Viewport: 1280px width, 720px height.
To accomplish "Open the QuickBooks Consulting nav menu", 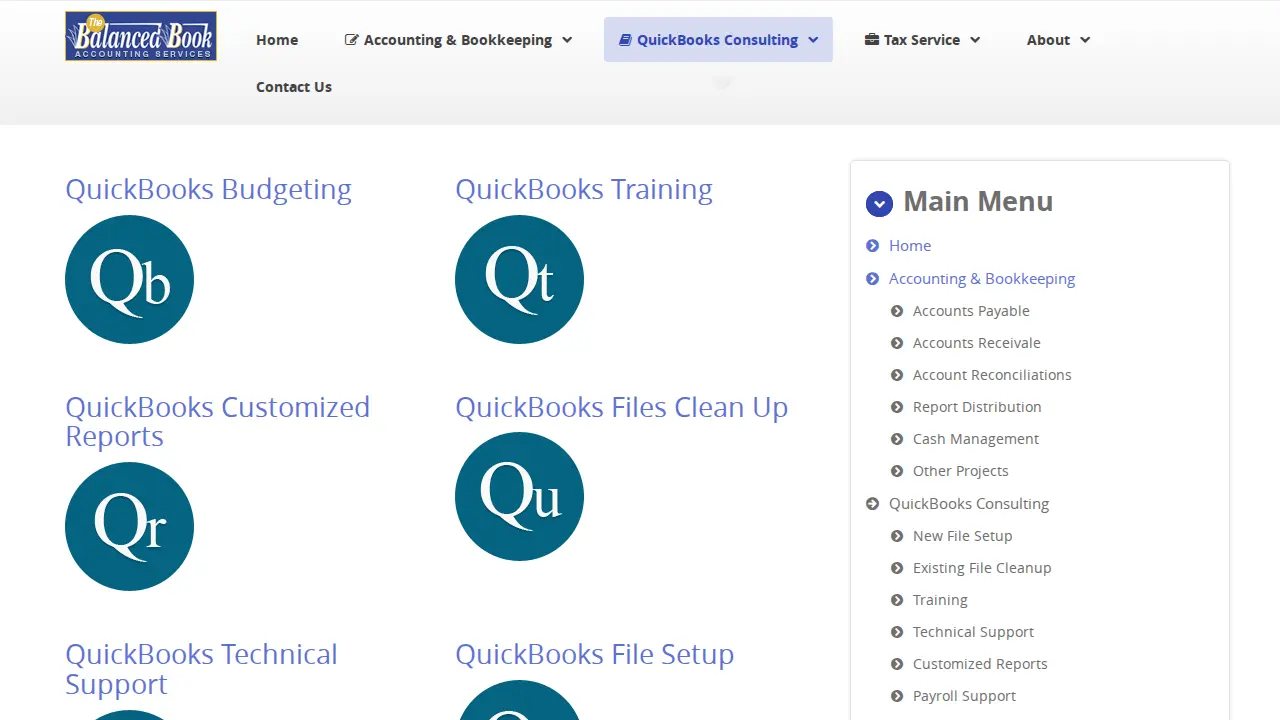I will tap(718, 40).
